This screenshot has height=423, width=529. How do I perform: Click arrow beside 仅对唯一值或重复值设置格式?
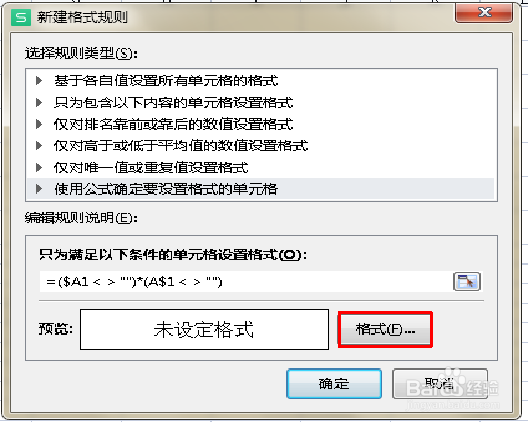click(39, 167)
